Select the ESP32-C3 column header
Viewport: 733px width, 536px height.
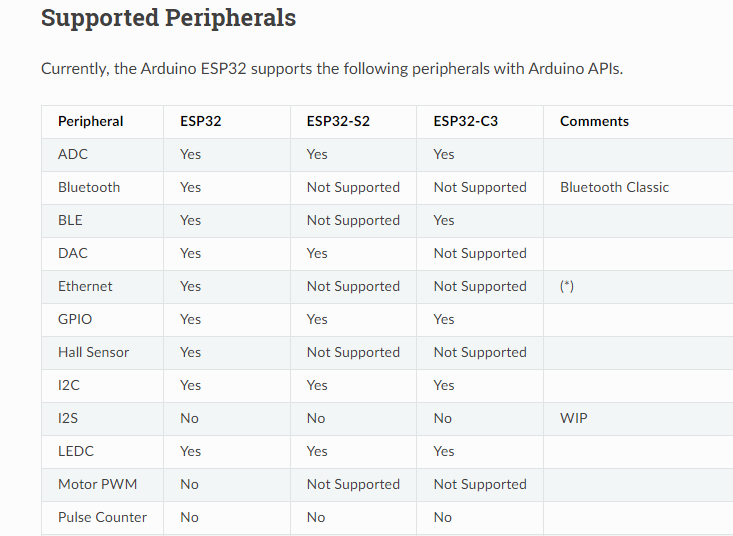click(465, 121)
